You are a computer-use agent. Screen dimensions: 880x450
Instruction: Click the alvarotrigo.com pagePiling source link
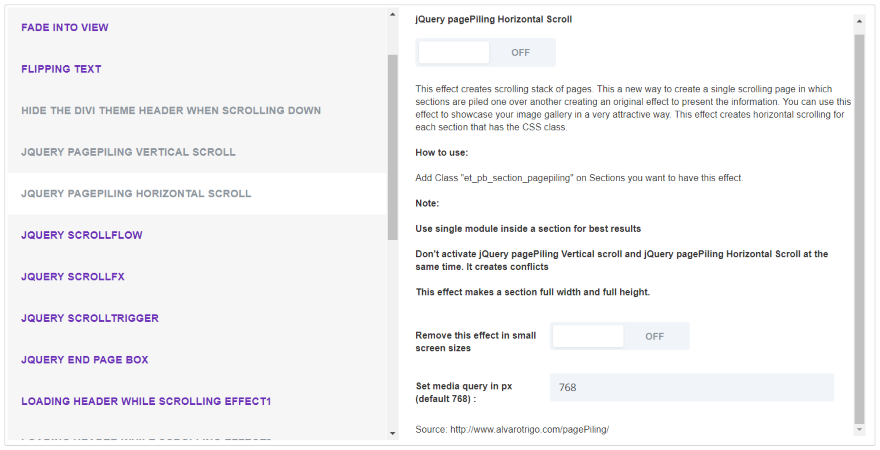point(529,429)
